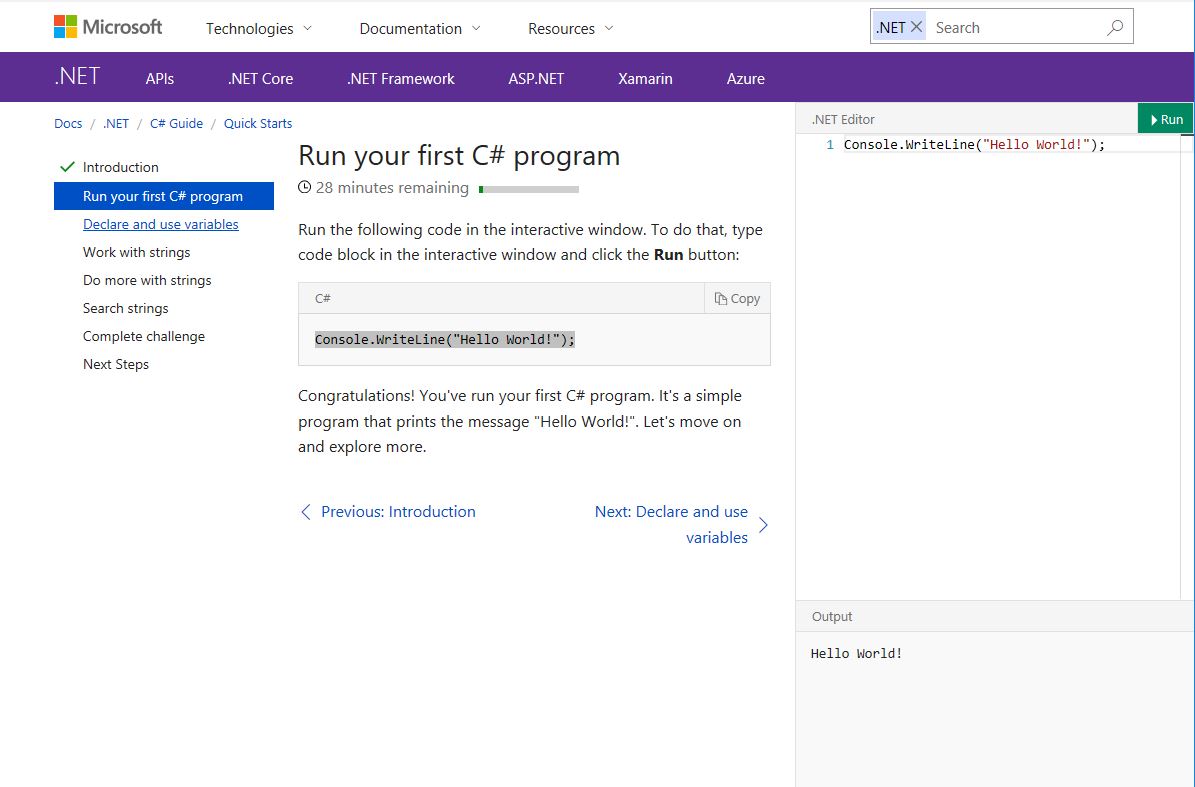Viewport: 1195px width, 787px height.
Task: Expand the Resources dropdown
Action: [x=570, y=28]
